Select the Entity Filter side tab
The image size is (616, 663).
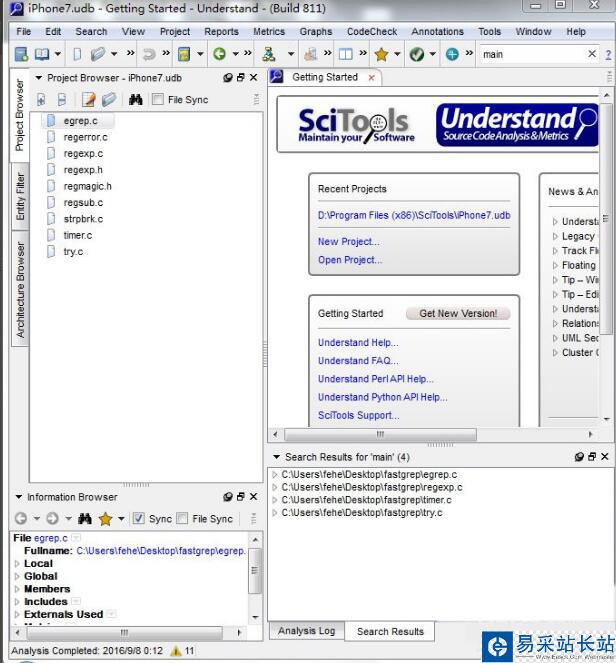20,196
